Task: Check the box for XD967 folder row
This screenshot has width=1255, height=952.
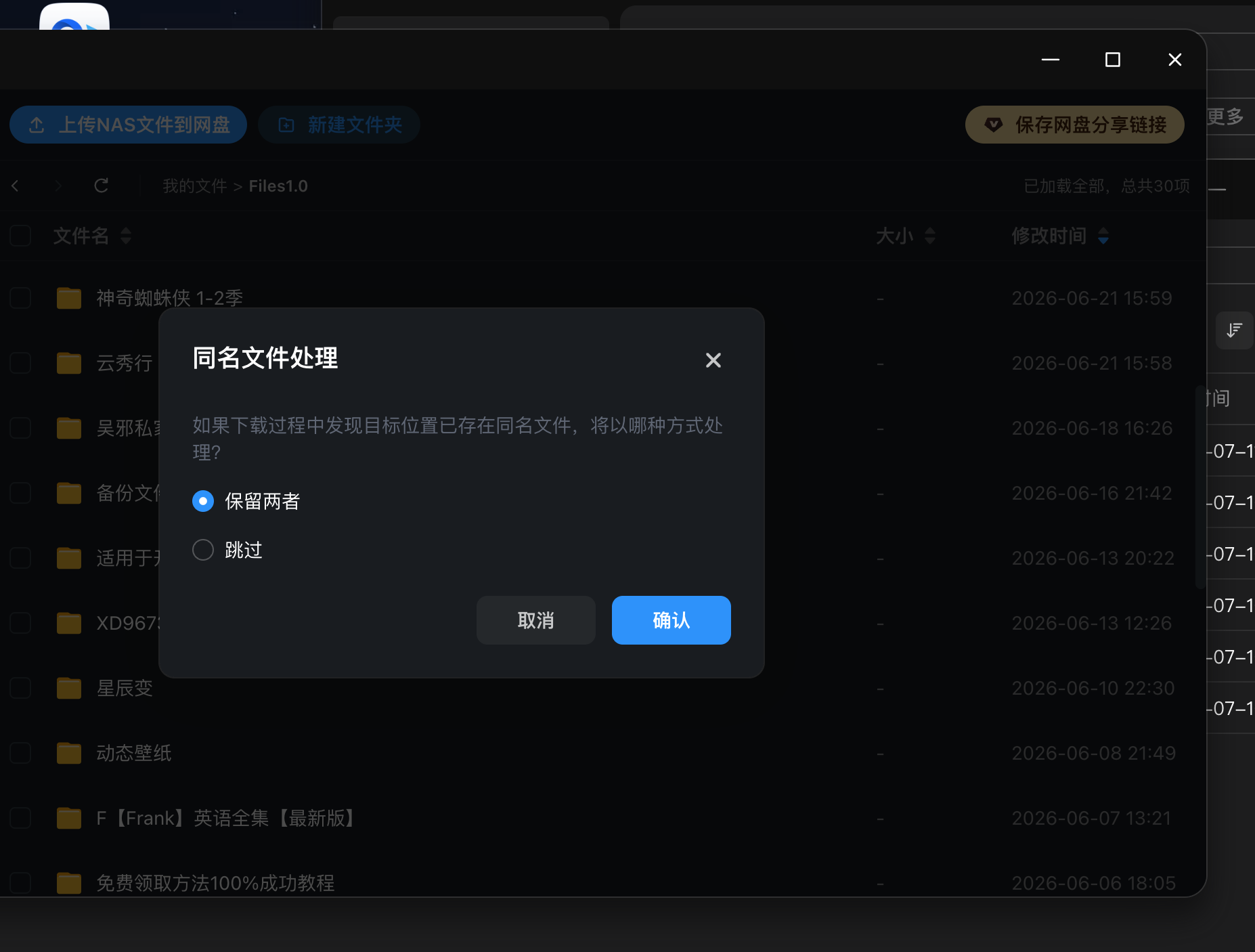Action: (20, 623)
